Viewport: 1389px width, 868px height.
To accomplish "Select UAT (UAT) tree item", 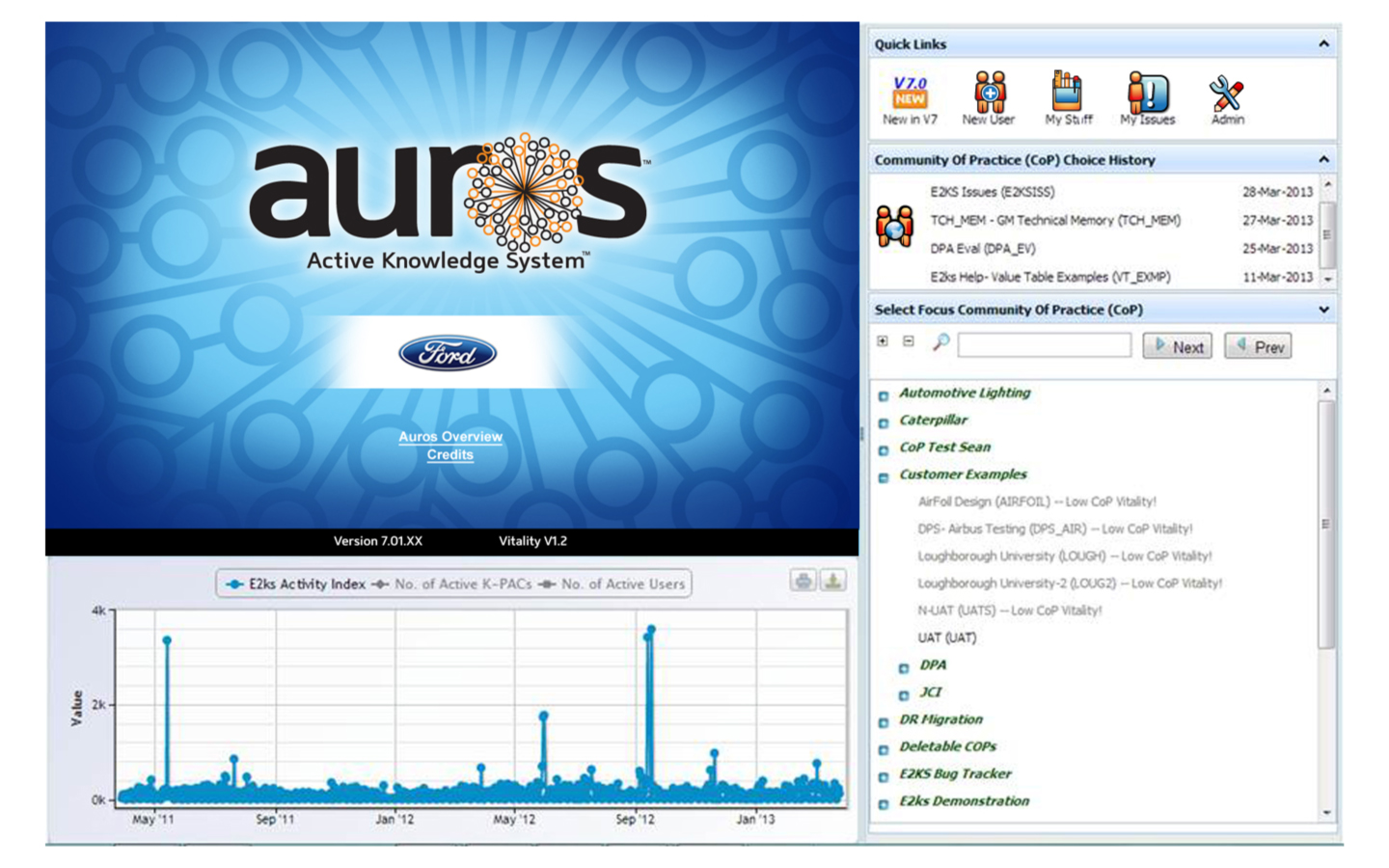I will [x=947, y=637].
